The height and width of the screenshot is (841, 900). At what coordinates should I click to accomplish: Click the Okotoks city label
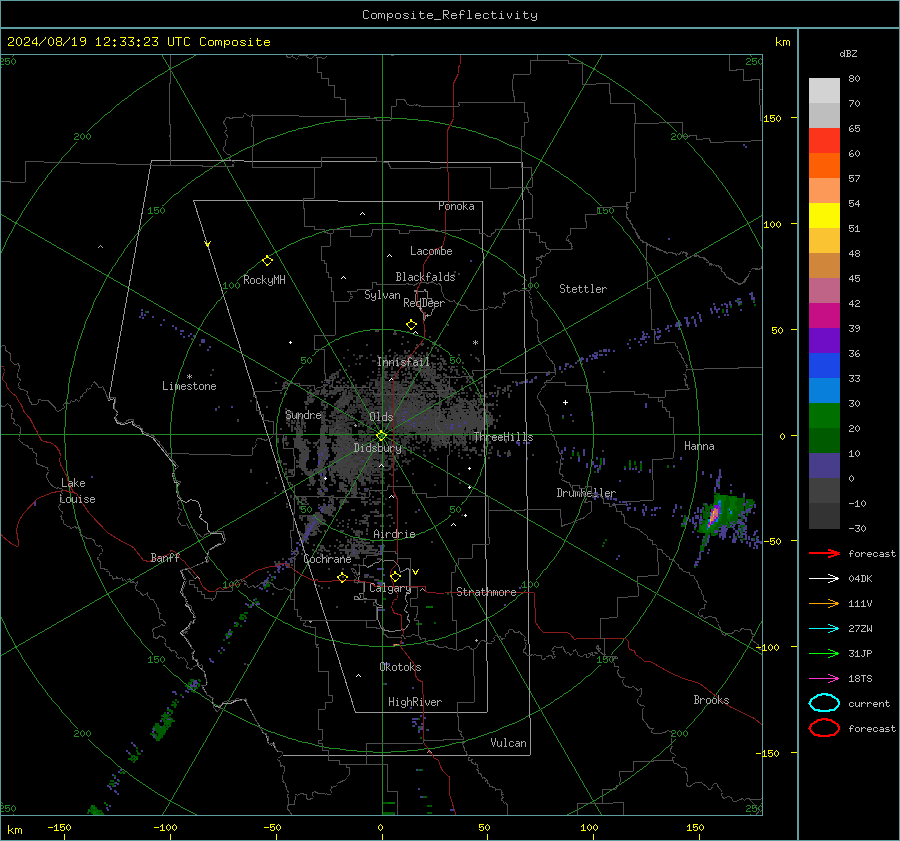tap(400, 667)
